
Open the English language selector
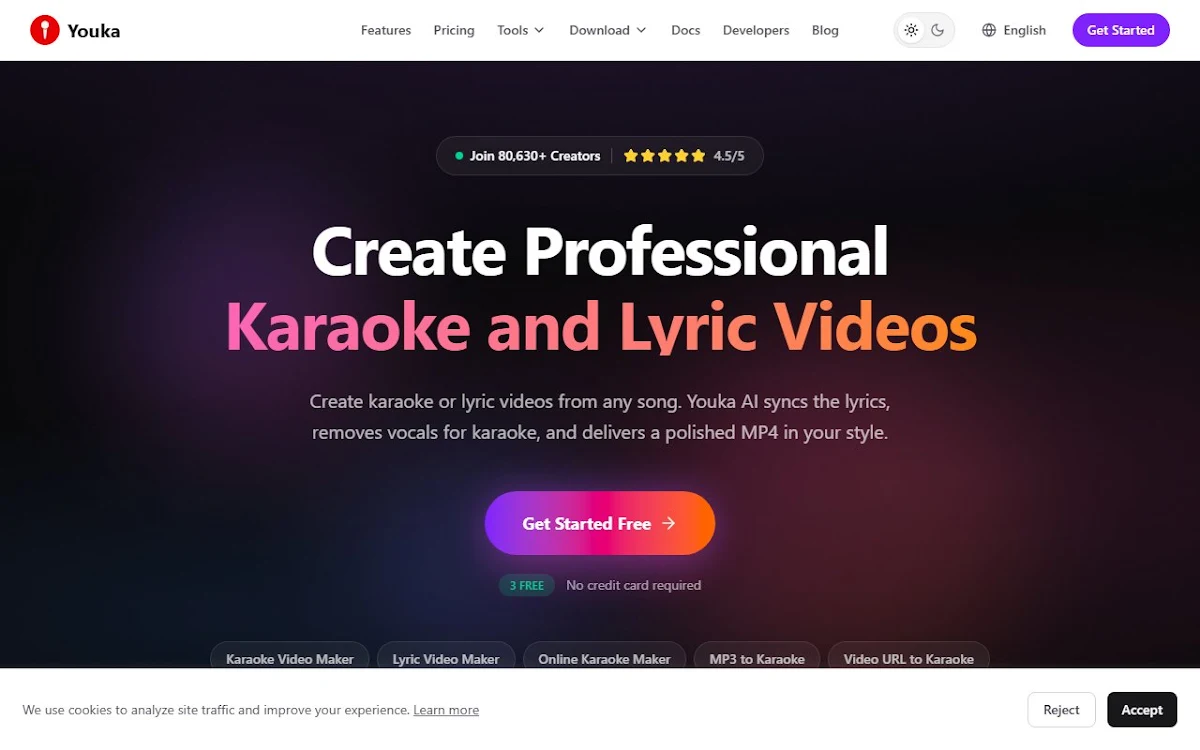[1014, 30]
